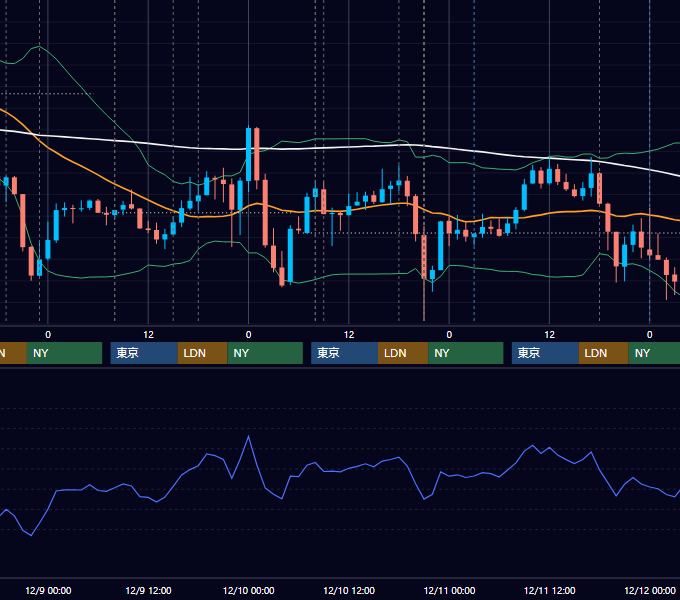Click the LDN session block on 12/9

203,353
